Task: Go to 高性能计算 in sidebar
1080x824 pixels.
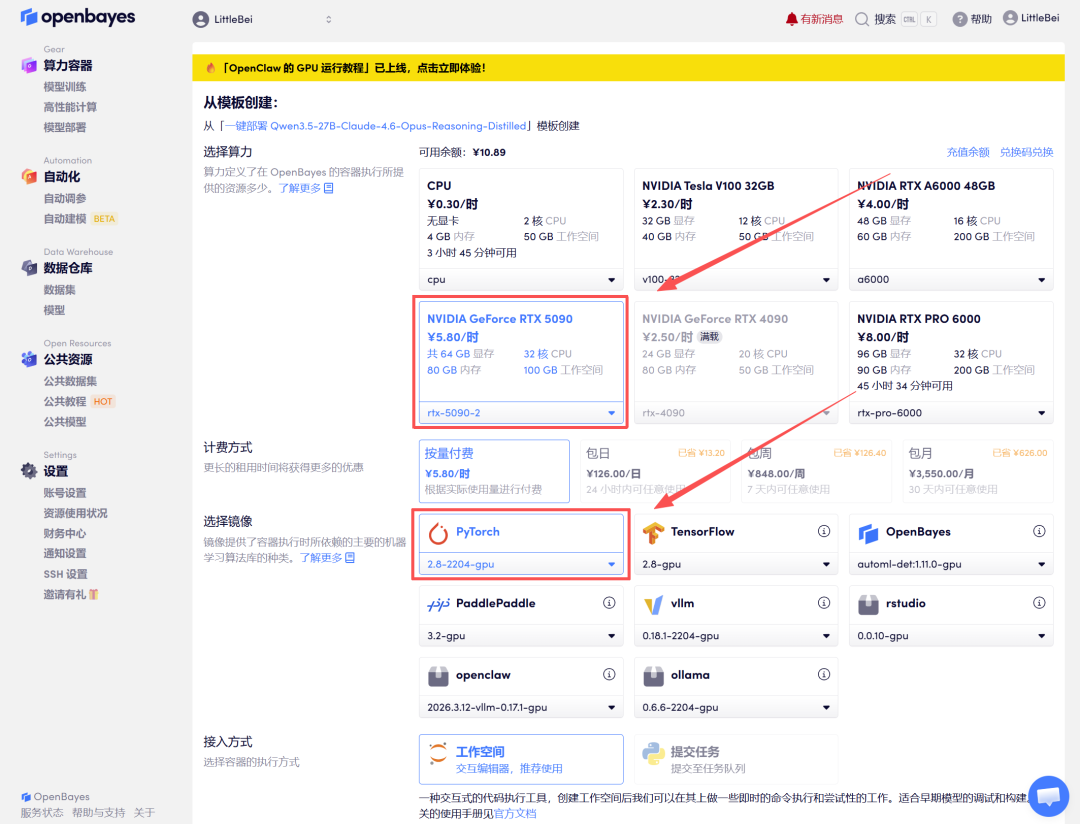Action: tap(70, 107)
